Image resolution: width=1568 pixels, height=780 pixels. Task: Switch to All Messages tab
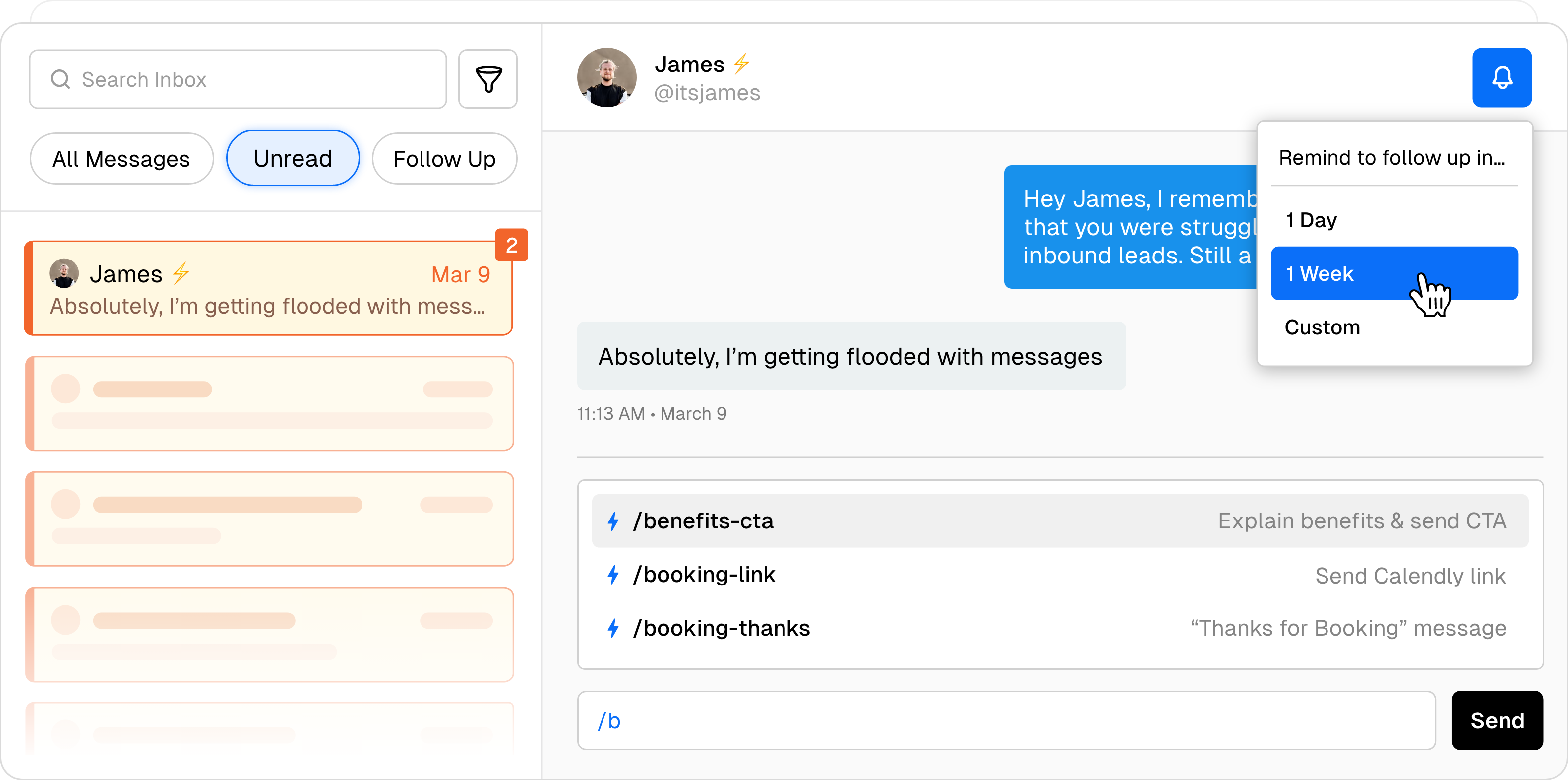(x=121, y=158)
